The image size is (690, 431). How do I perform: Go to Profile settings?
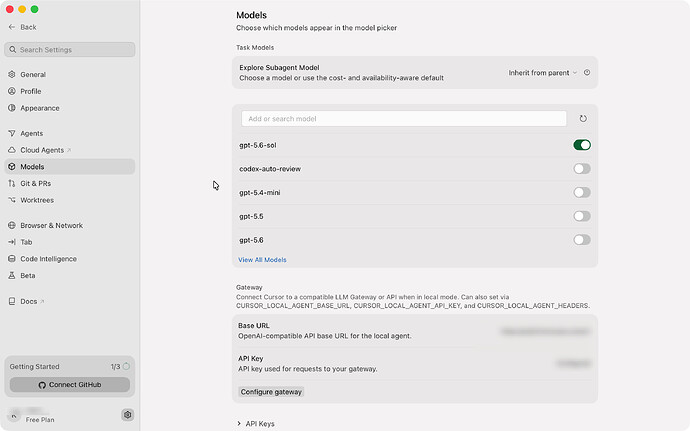[x=70, y=91]
